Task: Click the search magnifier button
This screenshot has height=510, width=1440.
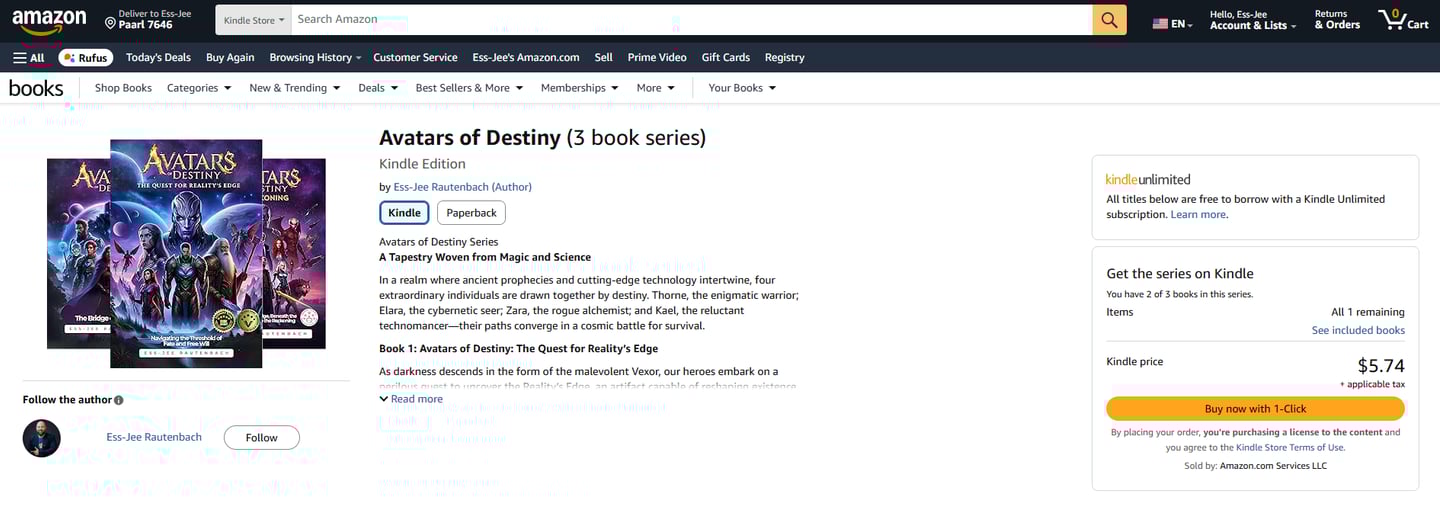Action: (1109, 20)
